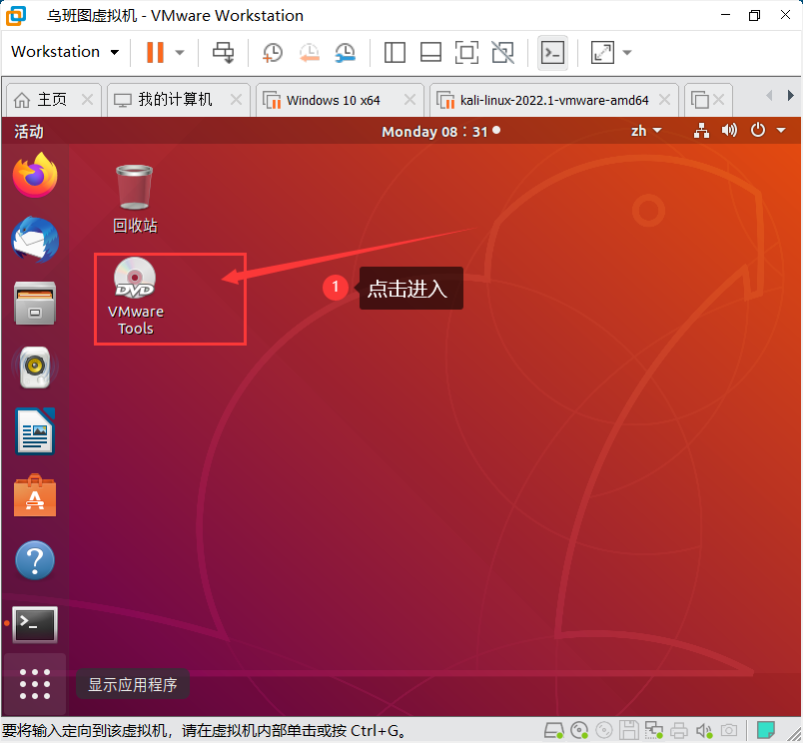803x743 pixels.
Task: Click the Unity mode toolbar icon
Action: click(x=503, y=52)
